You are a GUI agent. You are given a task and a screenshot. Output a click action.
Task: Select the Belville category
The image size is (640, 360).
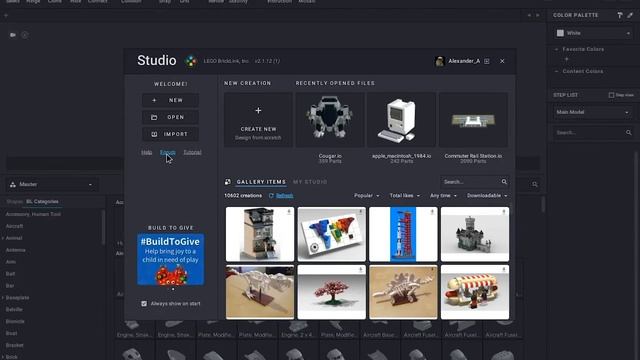point(14,309)
